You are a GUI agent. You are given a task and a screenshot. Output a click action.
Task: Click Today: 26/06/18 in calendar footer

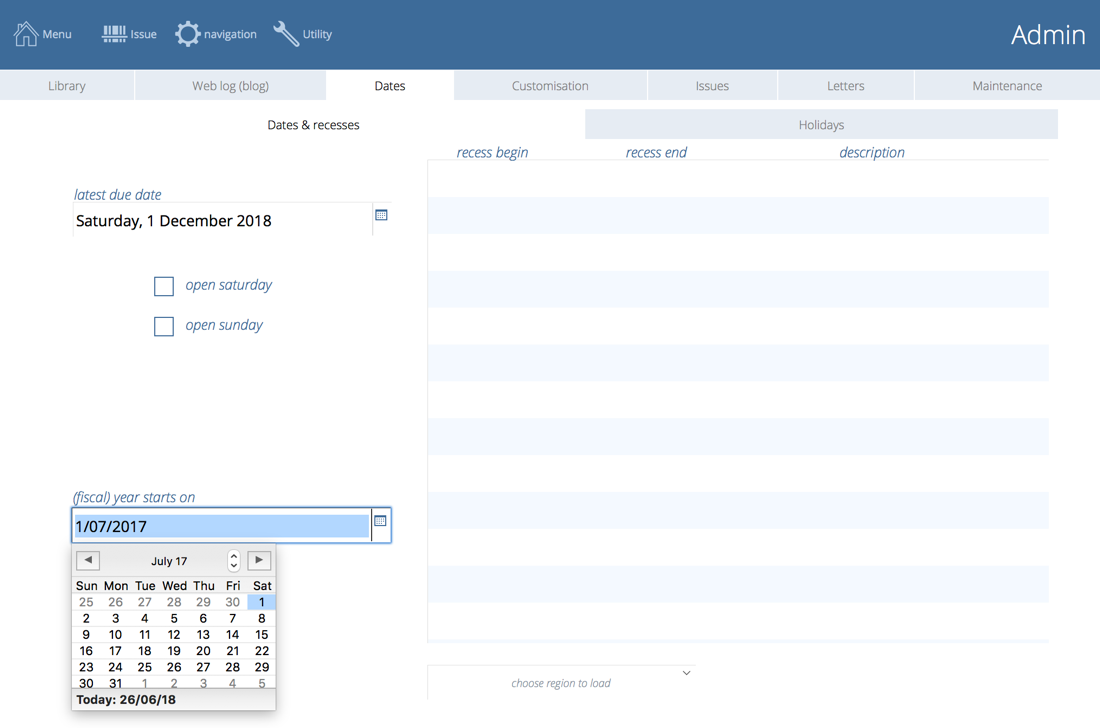click(126, 700)
